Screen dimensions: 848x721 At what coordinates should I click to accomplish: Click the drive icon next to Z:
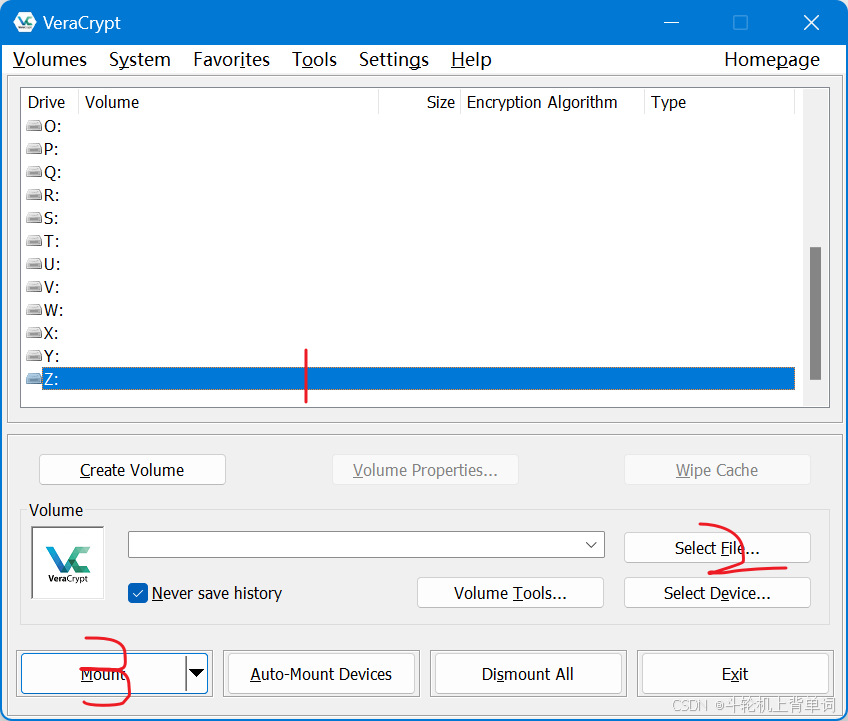(x=34, y=379)
